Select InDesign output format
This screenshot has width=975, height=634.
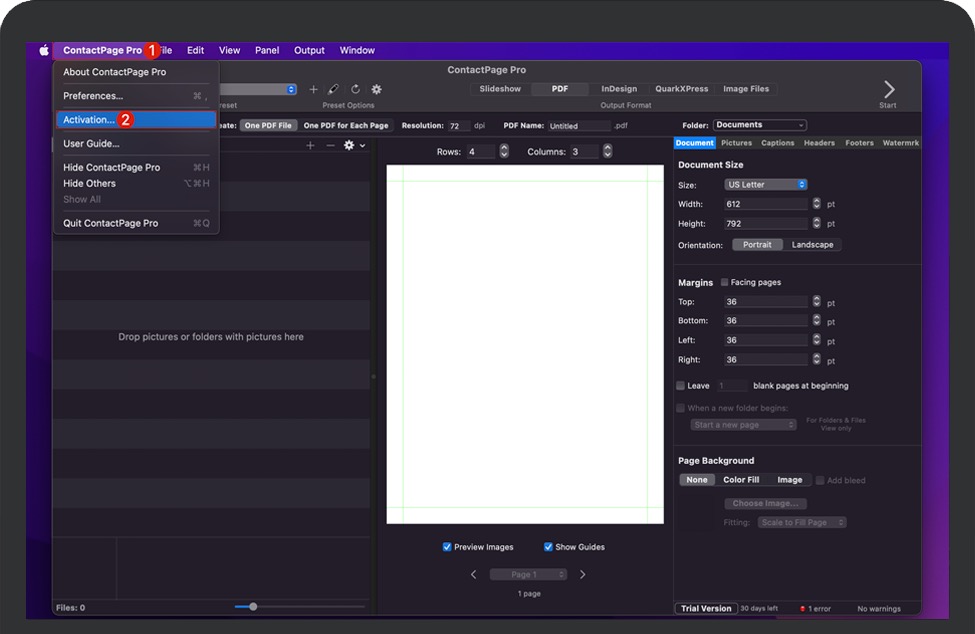pos(619,89)
